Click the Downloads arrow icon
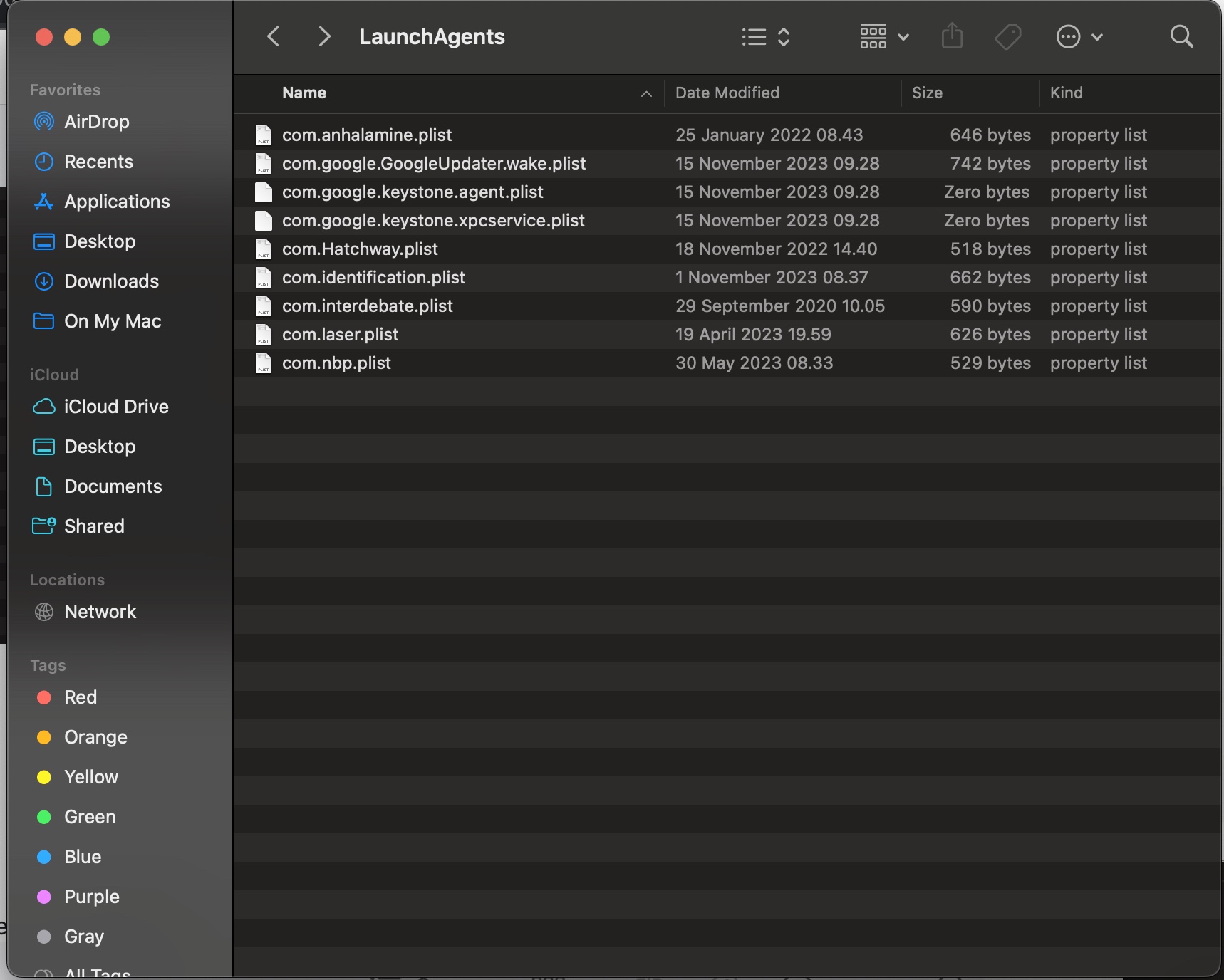This screenshot has height=980, width=1224. tap(44, 281)
